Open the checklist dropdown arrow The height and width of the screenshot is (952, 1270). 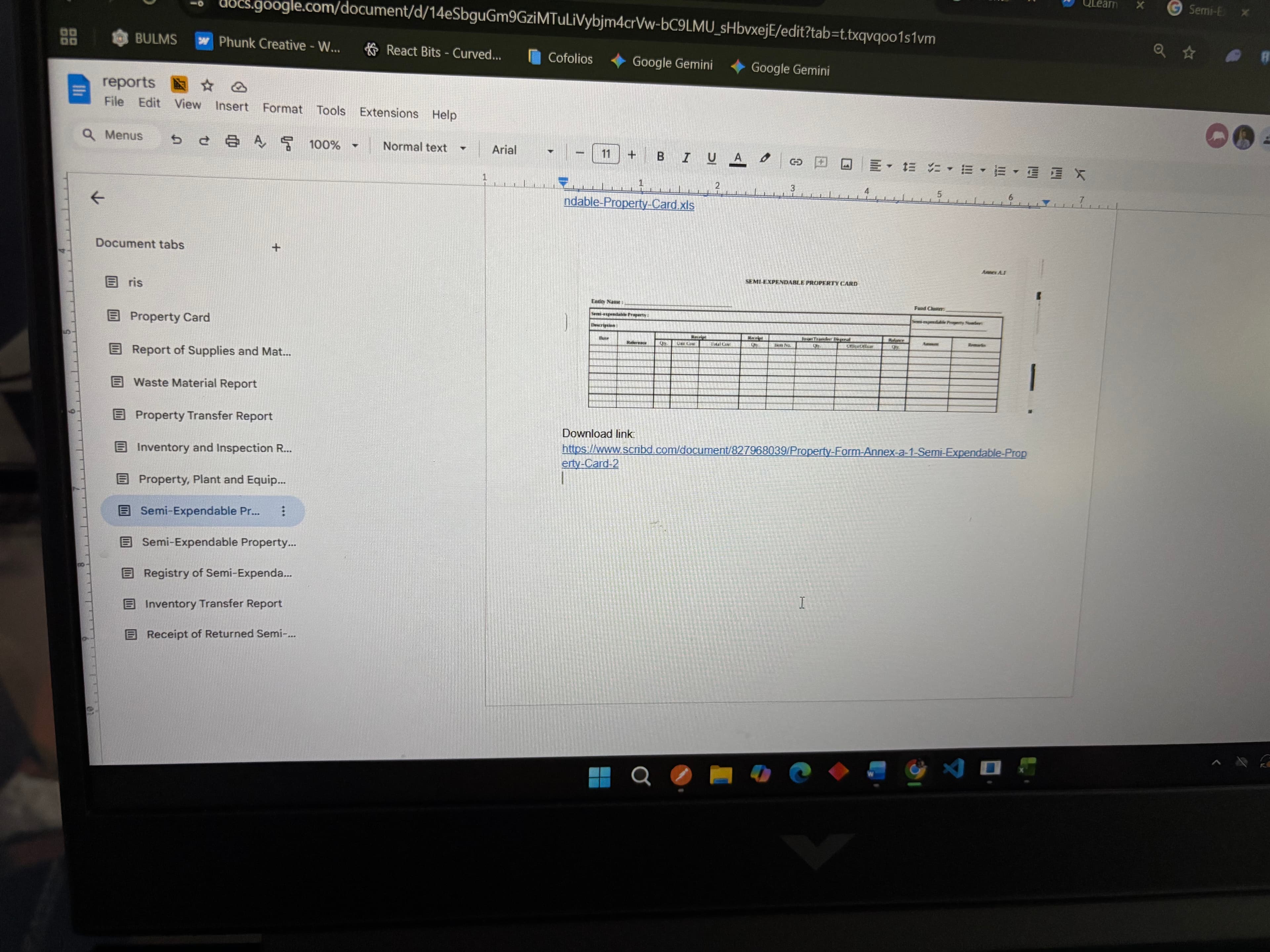click(x=950, y=169)
